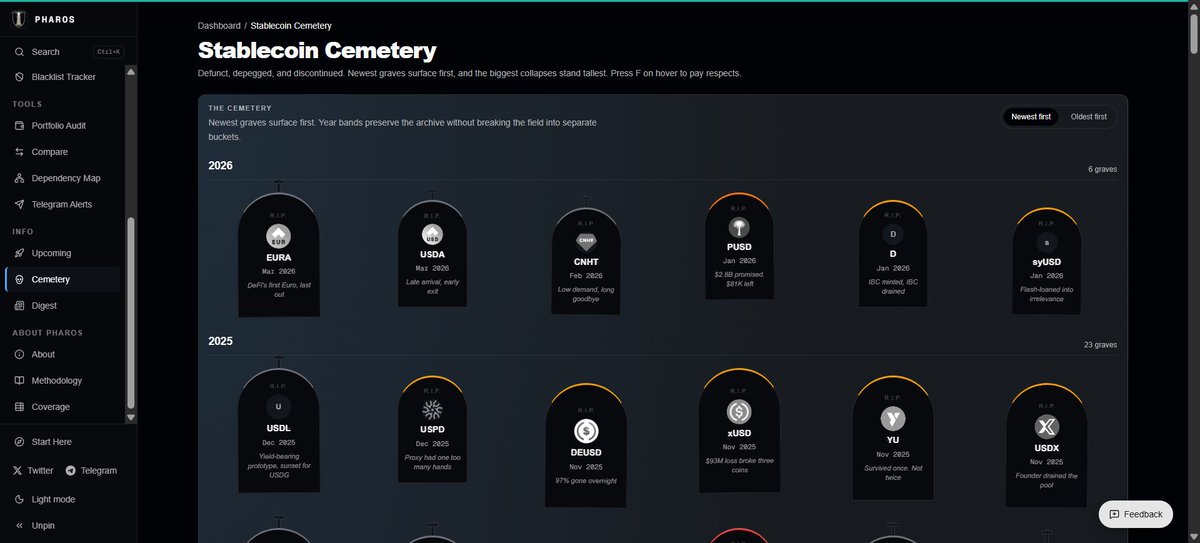This screenshot has height=543, width=1200.
Task: Click CNHT epitaph "Low demand, long goodbye"
Action: [586, 294]
